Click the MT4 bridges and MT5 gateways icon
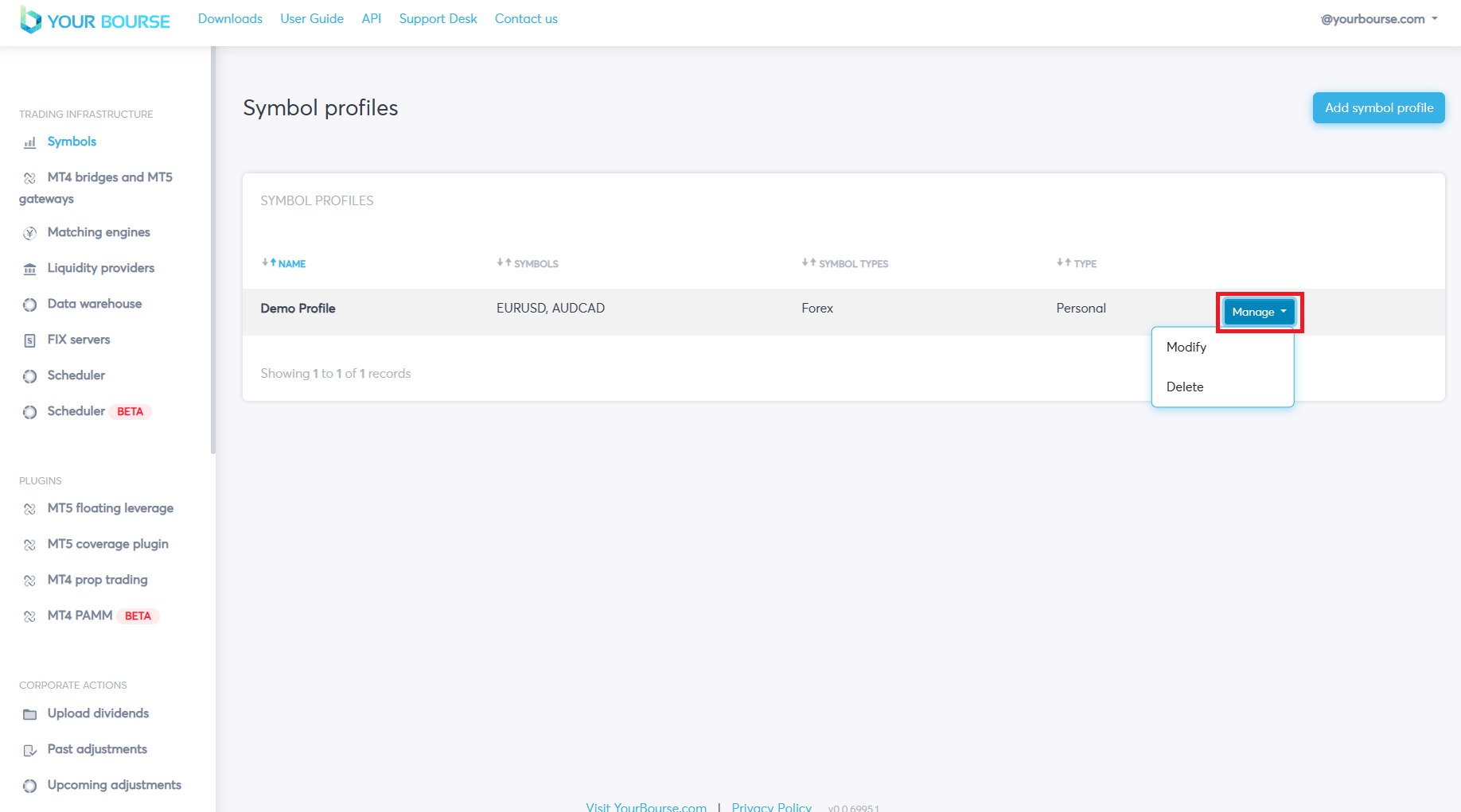The height and width of the screenshot is (812, 1461). (29, 178)
